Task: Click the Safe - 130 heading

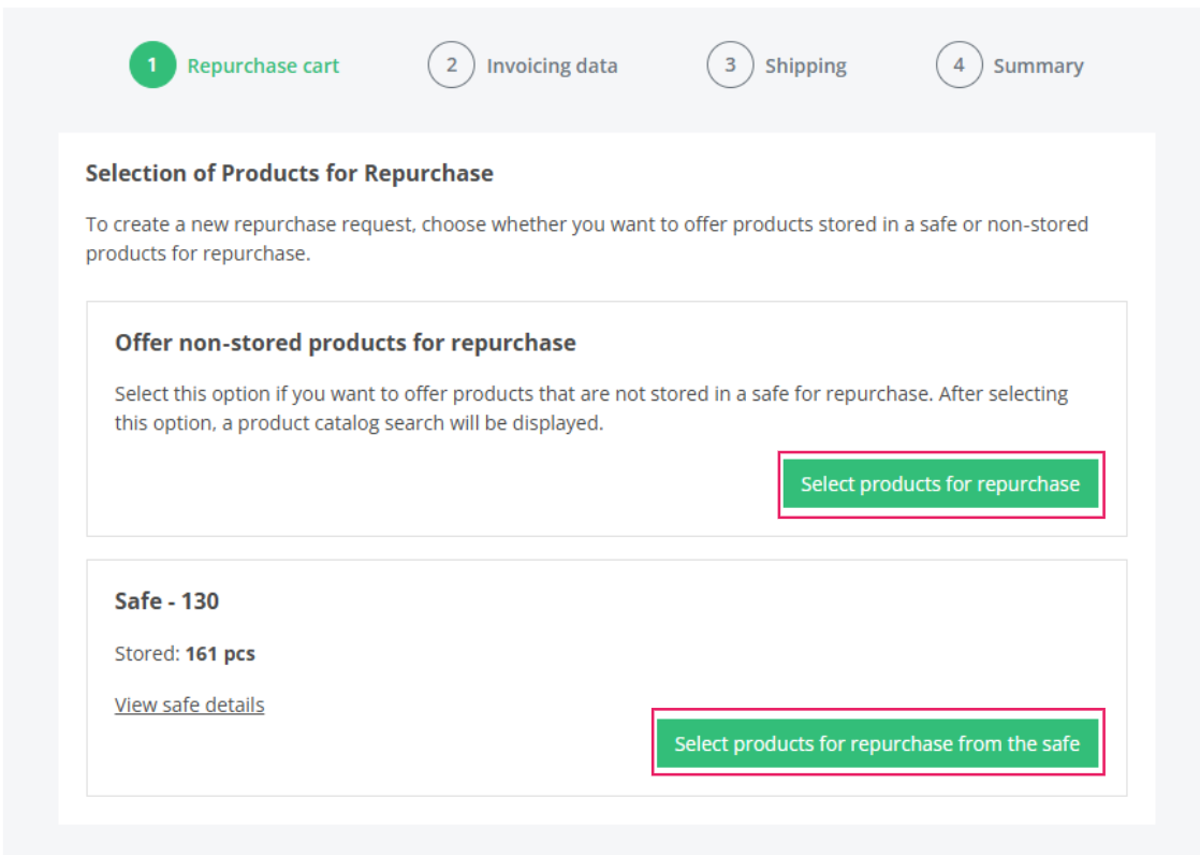Action: (167, 601)
